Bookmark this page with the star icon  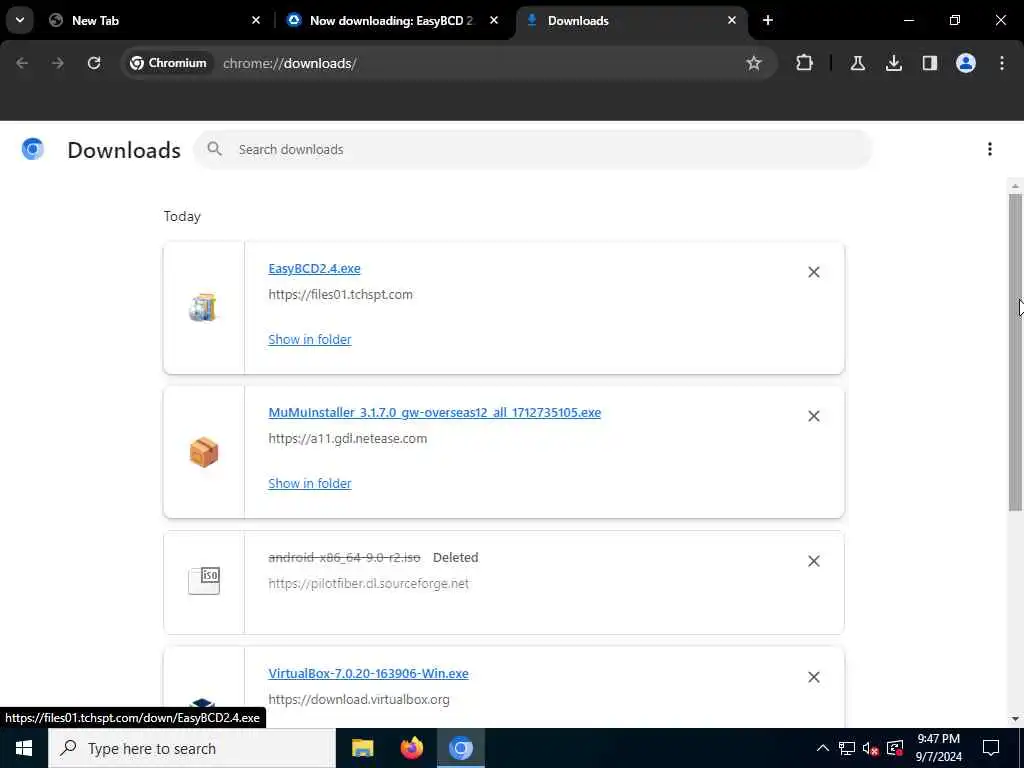[754, 63]
